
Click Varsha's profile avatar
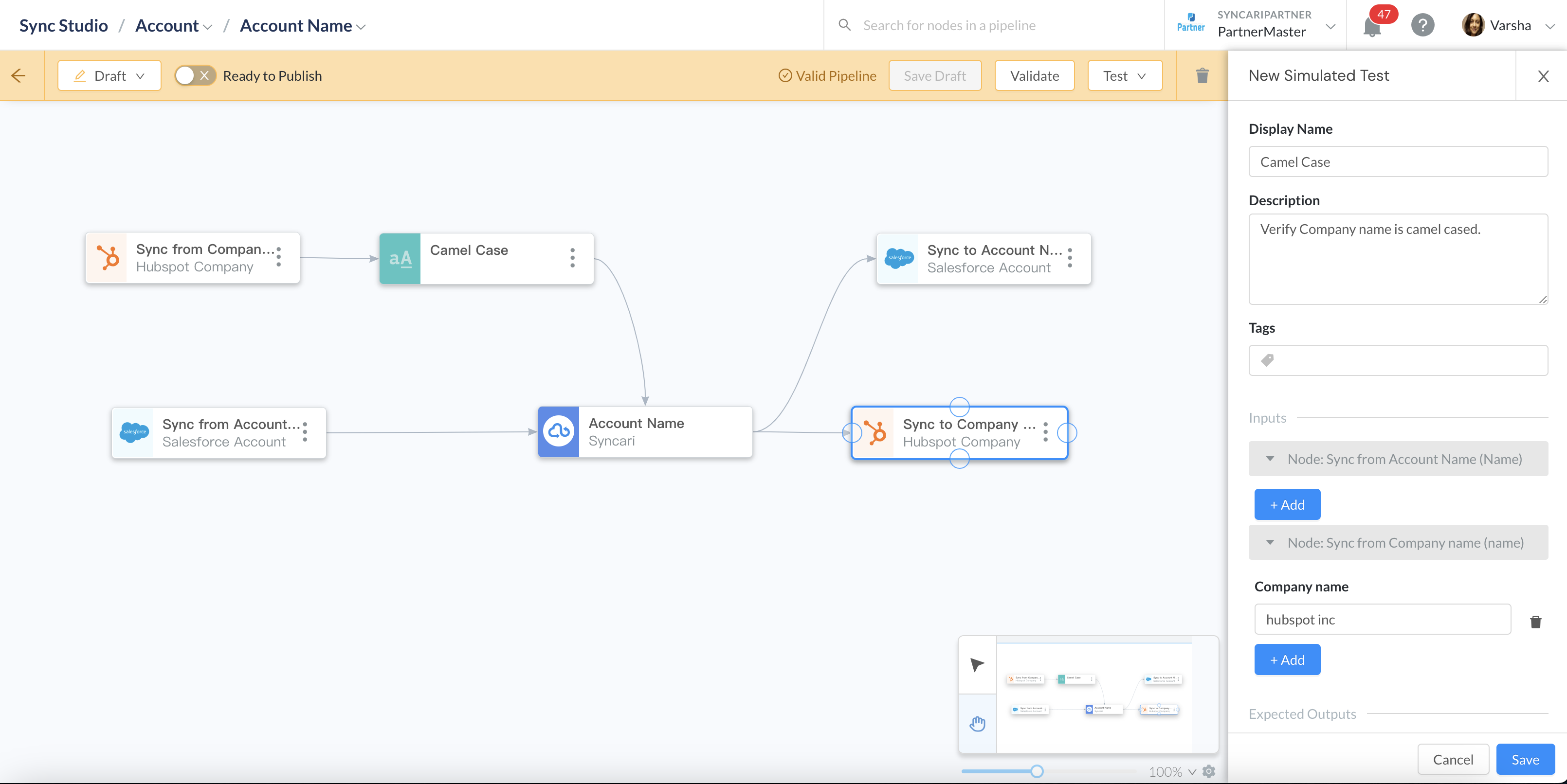[1473, 25]
